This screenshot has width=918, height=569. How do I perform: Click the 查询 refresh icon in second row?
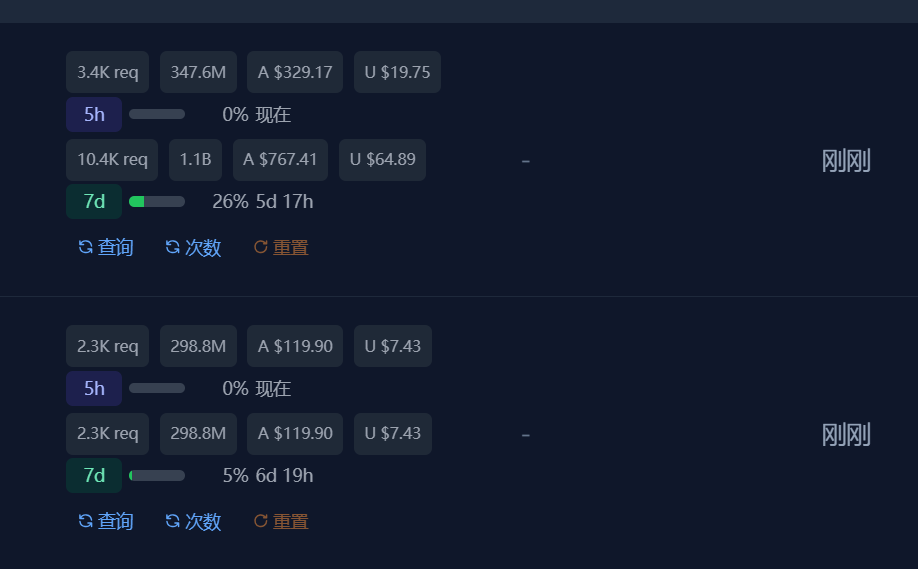coord(85,521)
